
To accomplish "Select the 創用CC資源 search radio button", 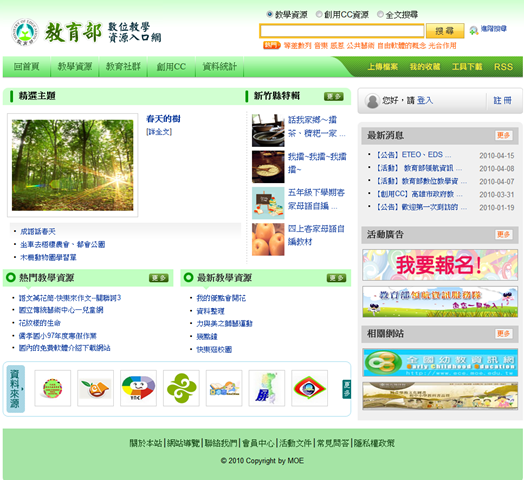I will pyautogui.click(x=319, y=14).
